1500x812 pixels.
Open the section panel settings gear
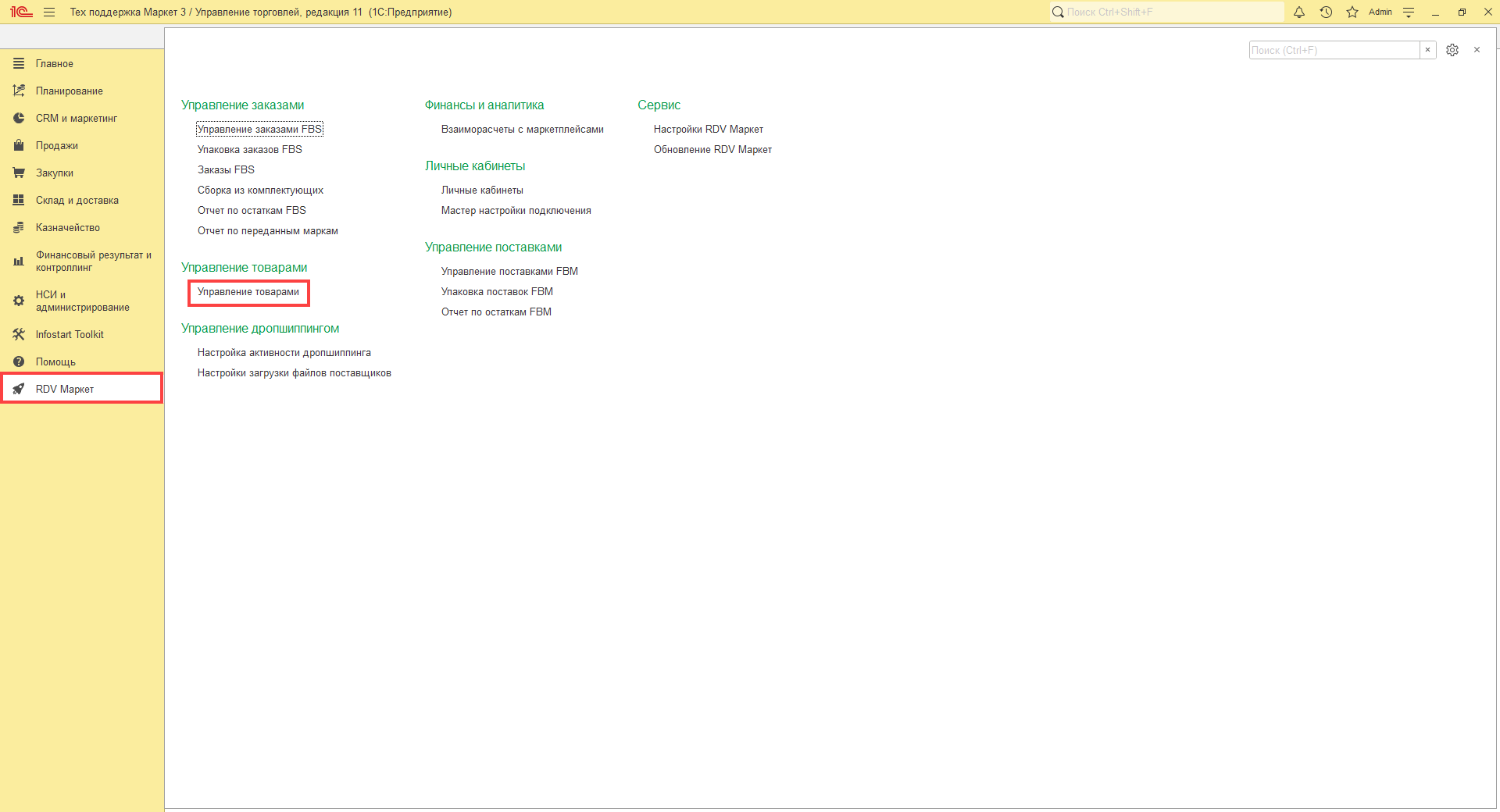1452,50
